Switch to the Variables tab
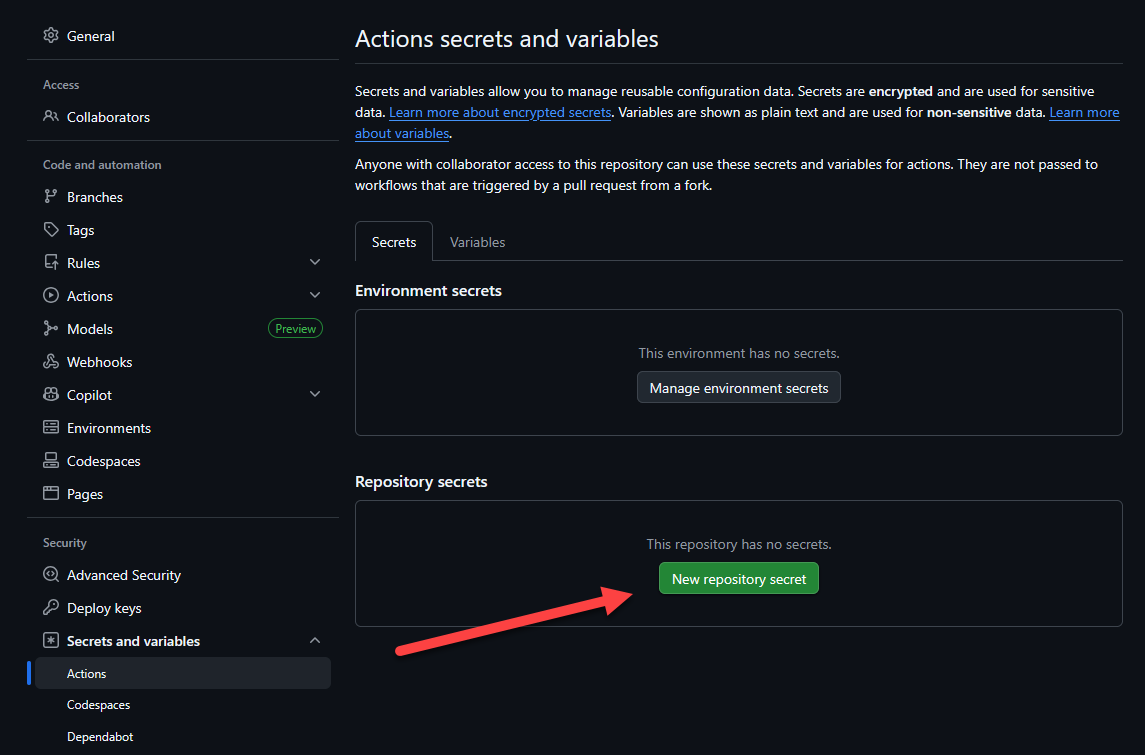 click(477, 242)
